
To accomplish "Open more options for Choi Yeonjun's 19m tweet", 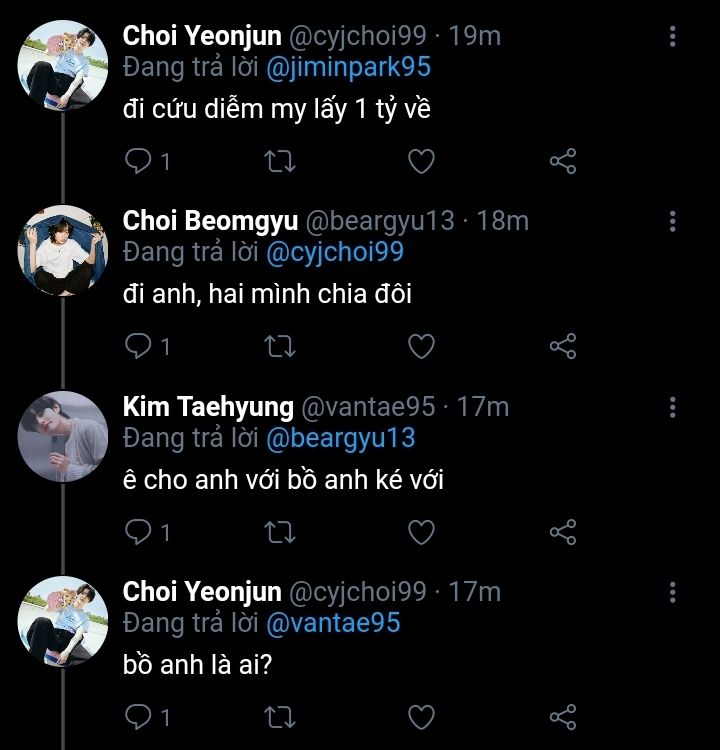I will click(x=672, y=37).
